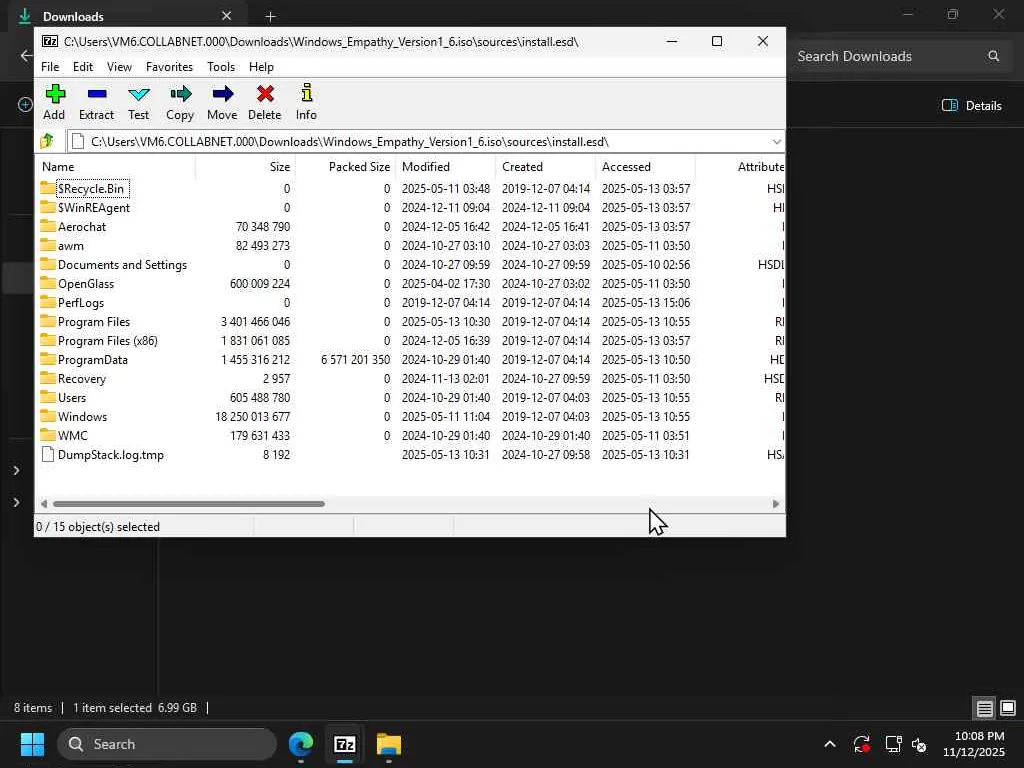Click the Extract toolbar icon
The height and width of the screenshot is (768, 1024).
[97, 94]
